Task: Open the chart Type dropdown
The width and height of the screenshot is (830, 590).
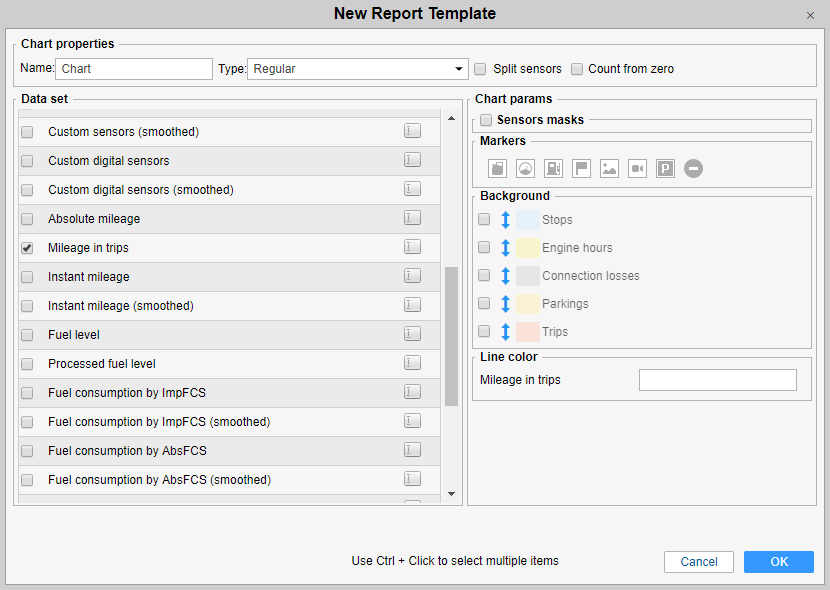Action: tap(357, 69)
